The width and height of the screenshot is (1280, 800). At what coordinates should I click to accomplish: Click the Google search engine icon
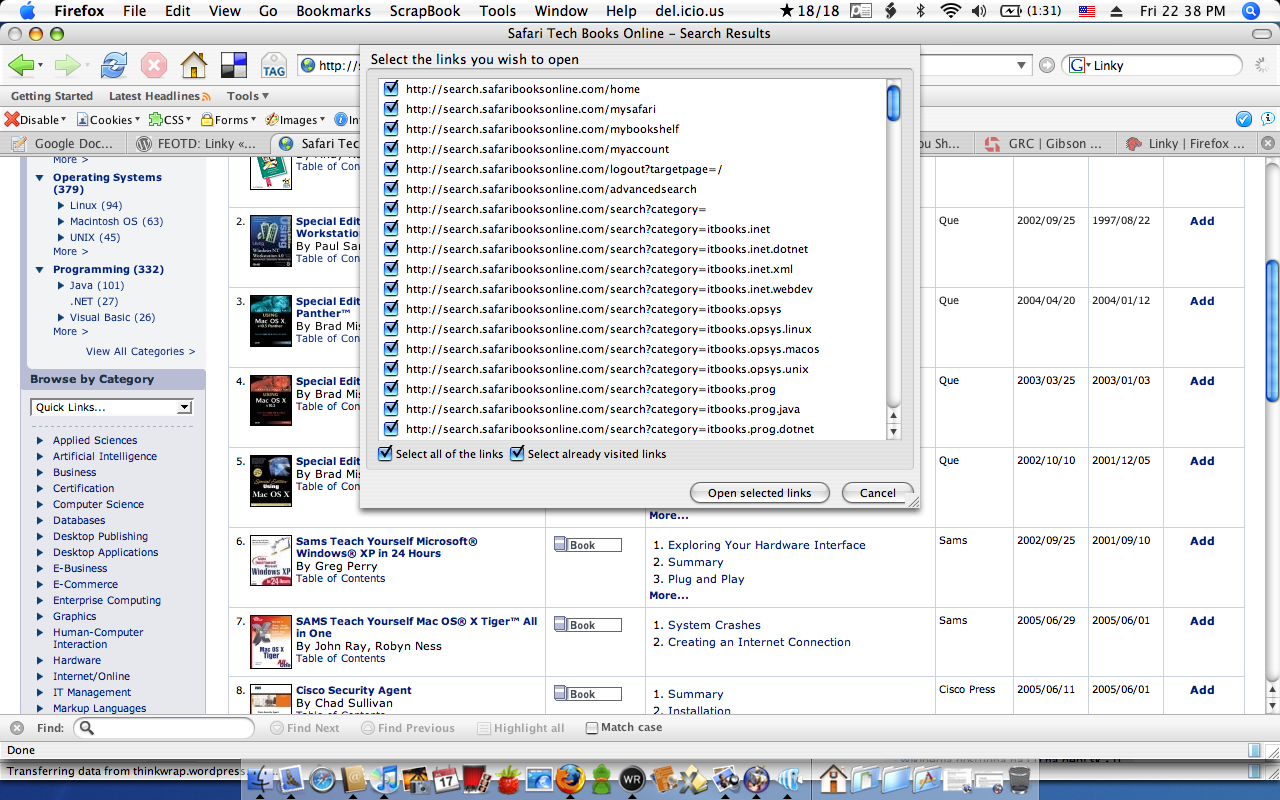click(x=1077, y=65)
